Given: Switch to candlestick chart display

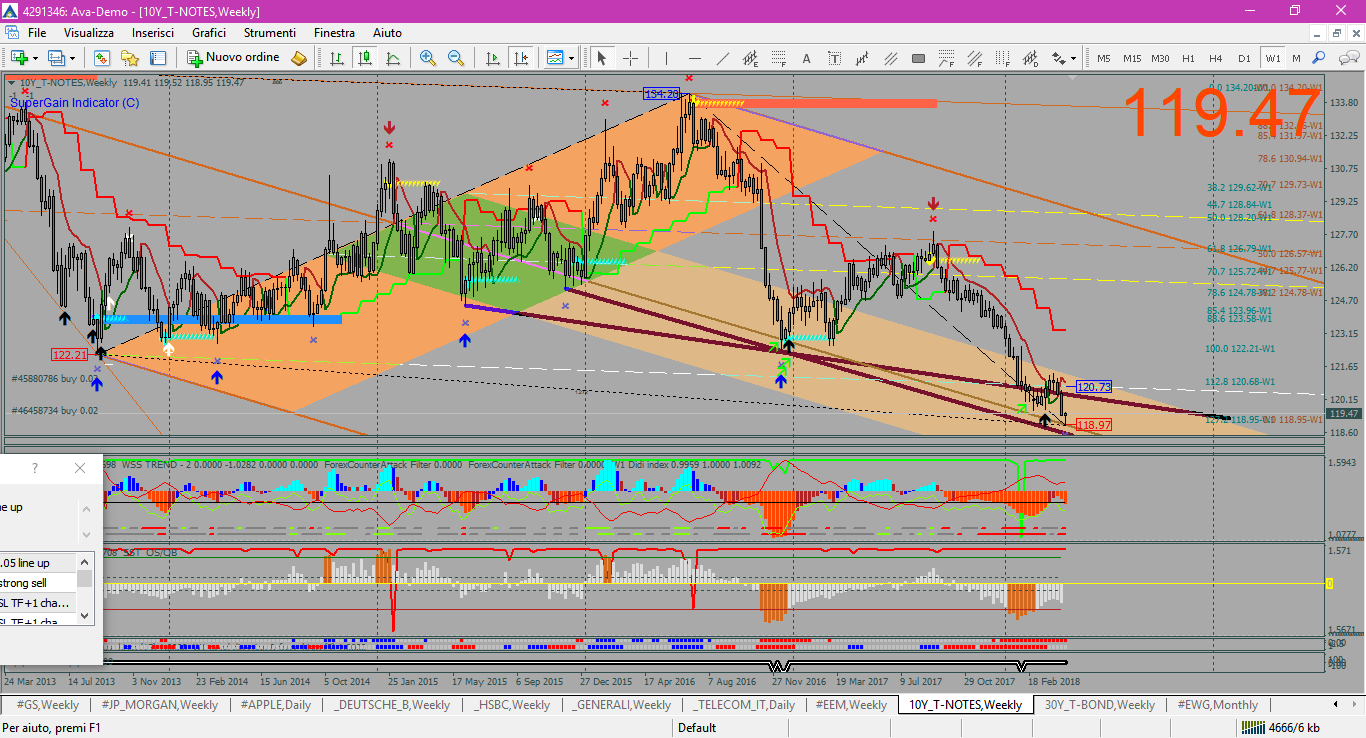Looking at the screenshot, I should (x=364, y=58).
